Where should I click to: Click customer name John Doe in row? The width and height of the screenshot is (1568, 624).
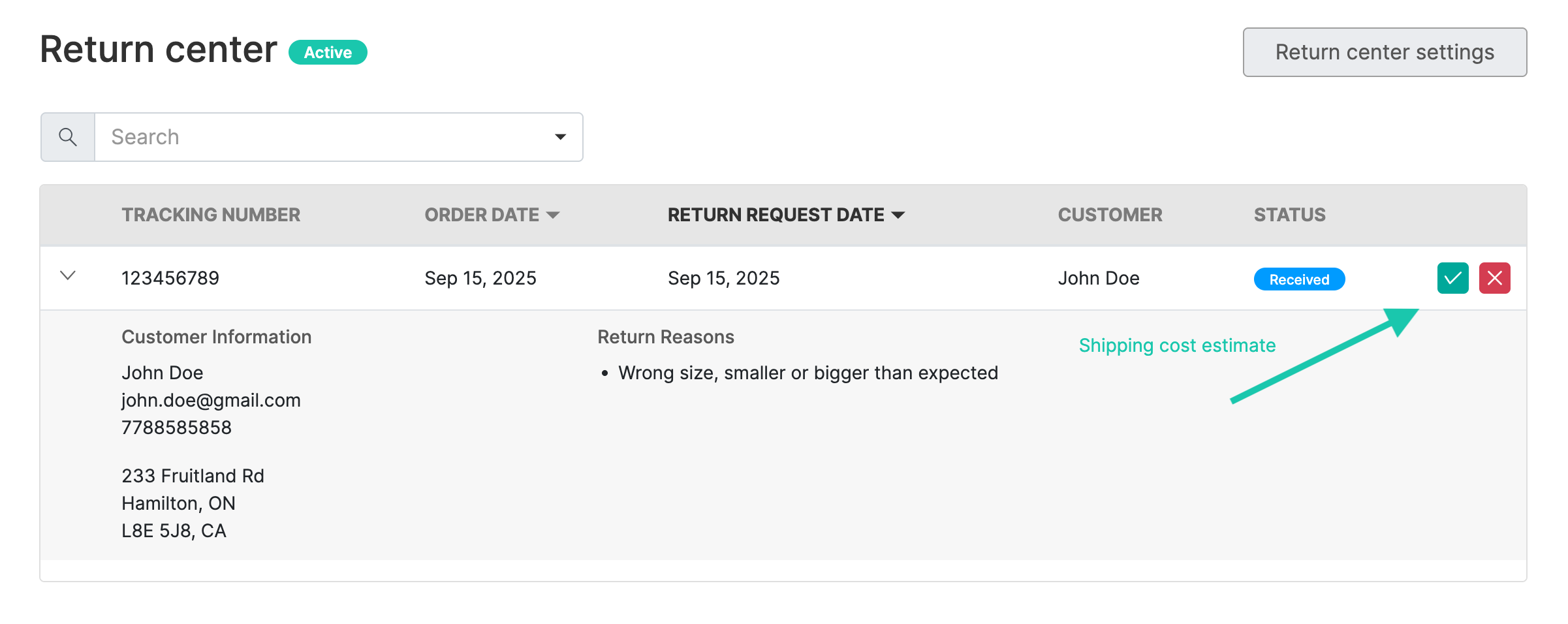[x=1099, y=278]
